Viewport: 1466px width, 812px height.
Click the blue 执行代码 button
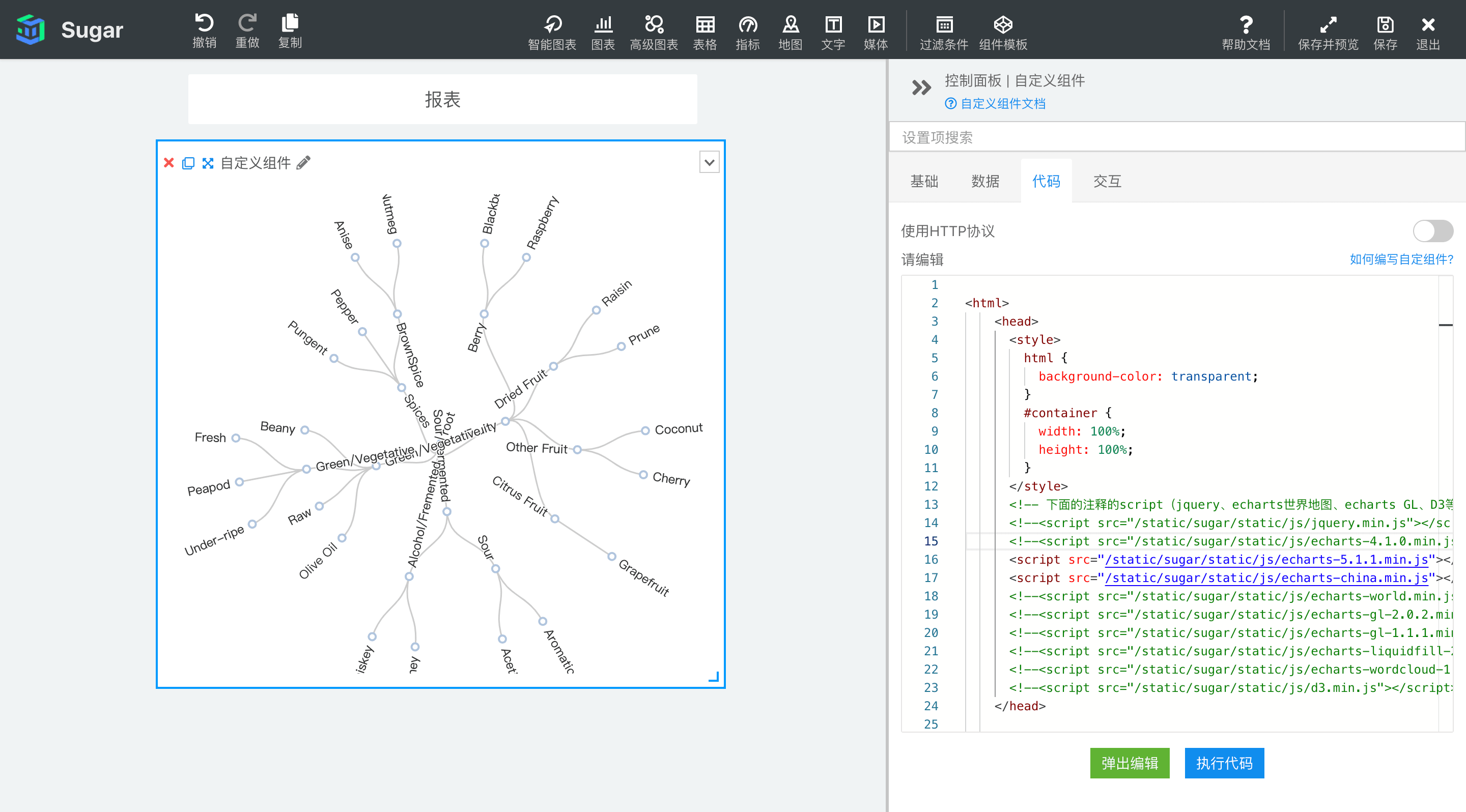pos(1224,763)
